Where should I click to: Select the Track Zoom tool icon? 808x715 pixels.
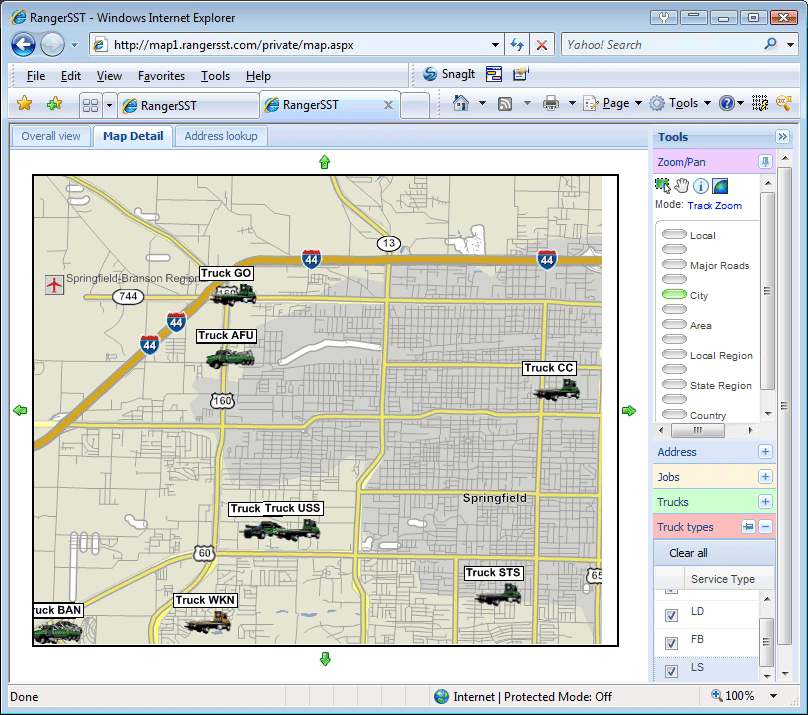coord(662,185)
